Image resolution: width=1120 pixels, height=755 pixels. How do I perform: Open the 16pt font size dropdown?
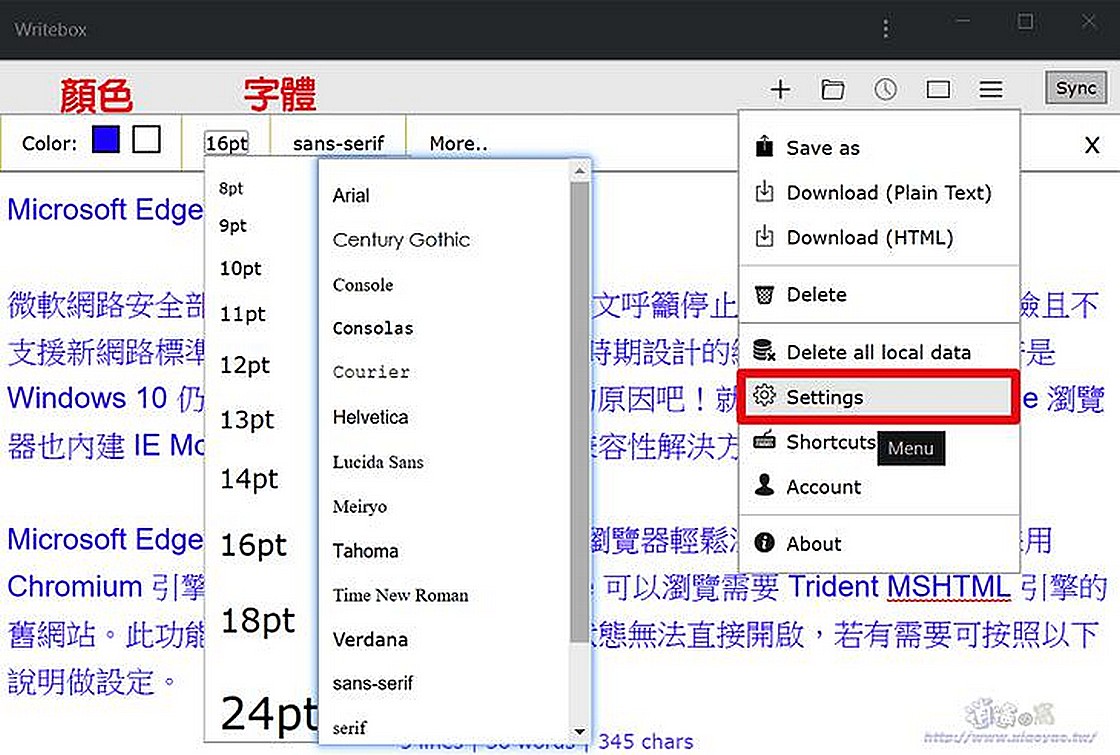pyautogui.click(x=226, y=144)
